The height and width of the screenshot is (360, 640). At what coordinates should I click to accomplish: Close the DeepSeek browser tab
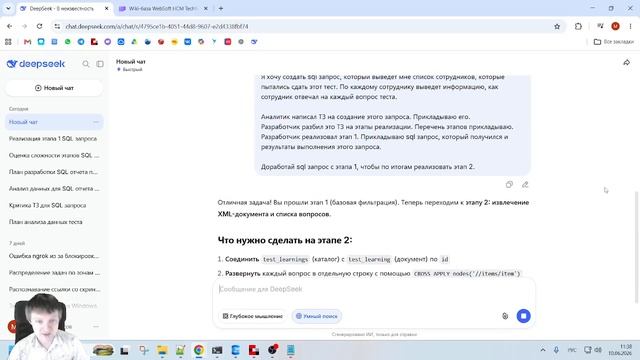coord(107,8)
